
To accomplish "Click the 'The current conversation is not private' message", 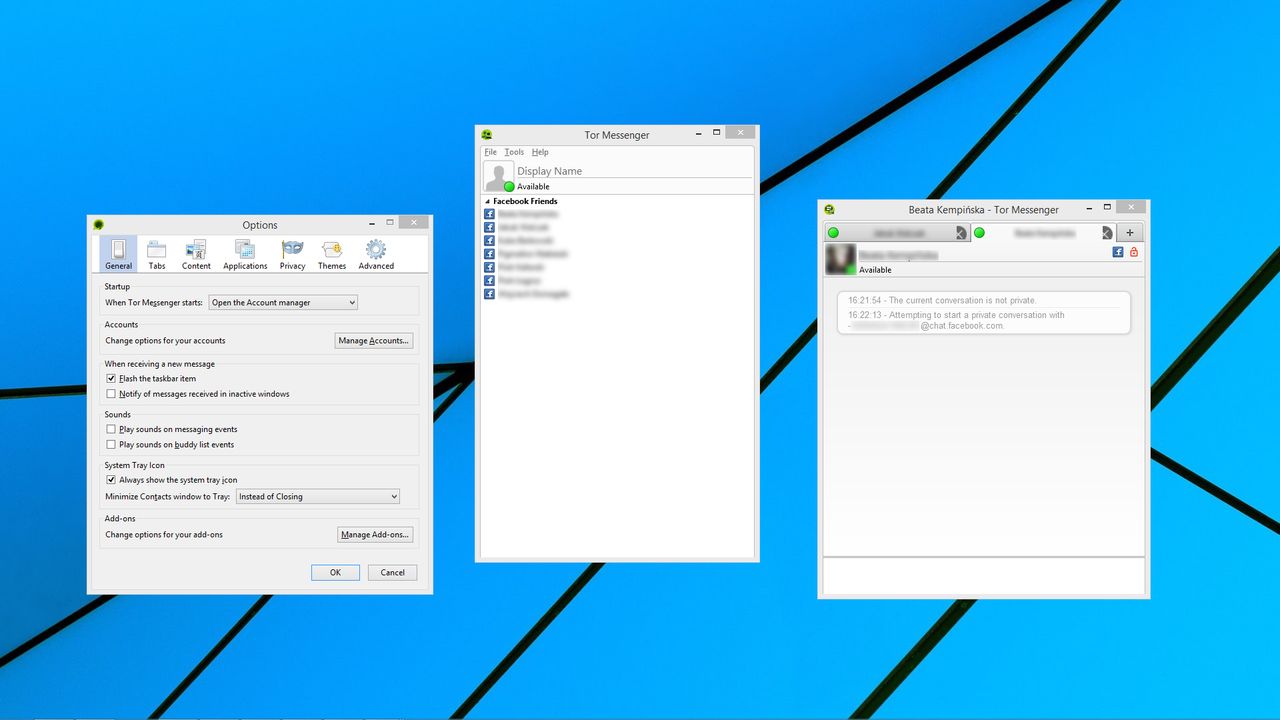I will (x=943, y=300).
